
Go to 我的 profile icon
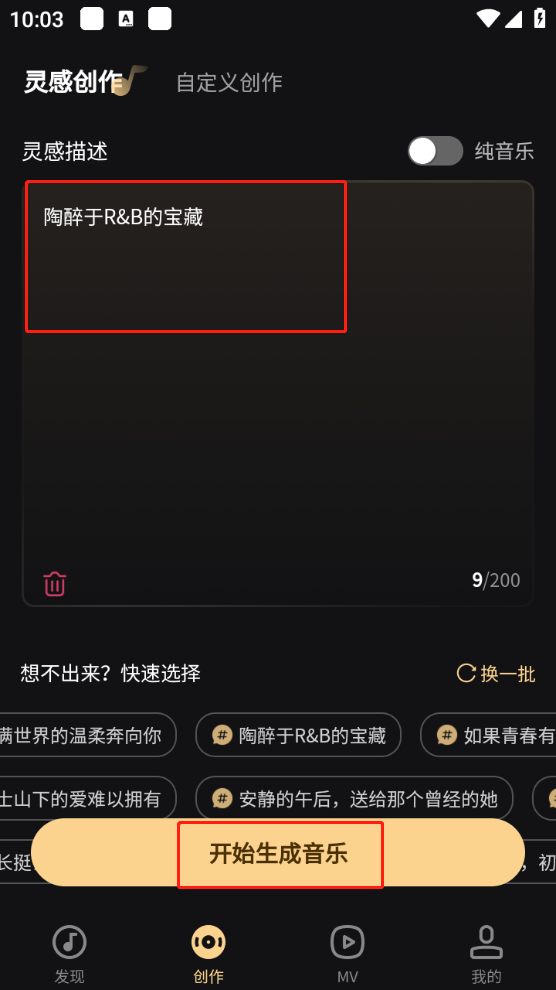coord(486,941)
